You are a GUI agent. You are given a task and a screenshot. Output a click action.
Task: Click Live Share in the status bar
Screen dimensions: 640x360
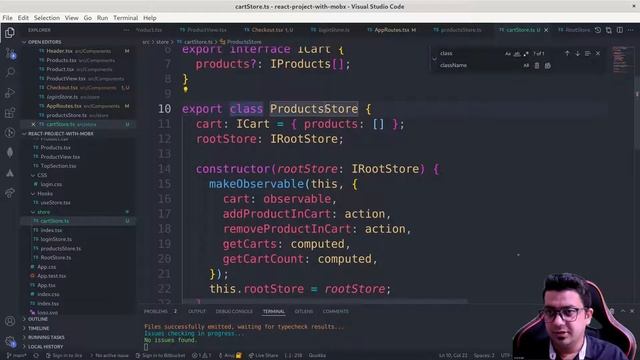(x=263, y=356)
